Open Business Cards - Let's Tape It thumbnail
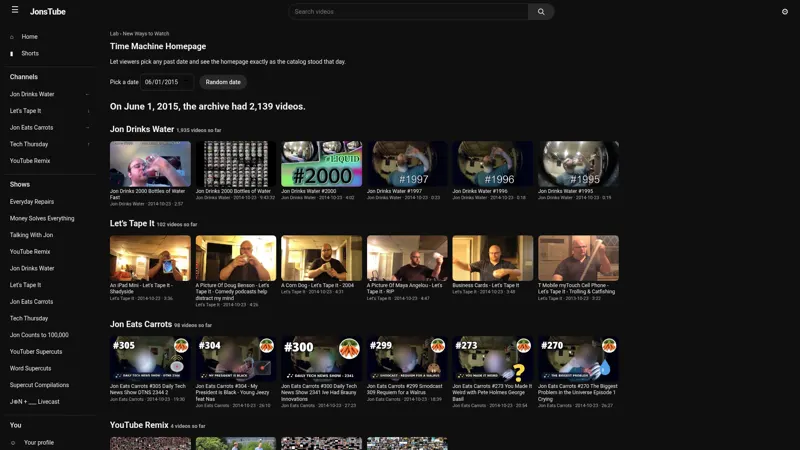This screenshot has width=800, height=450. 493,258
